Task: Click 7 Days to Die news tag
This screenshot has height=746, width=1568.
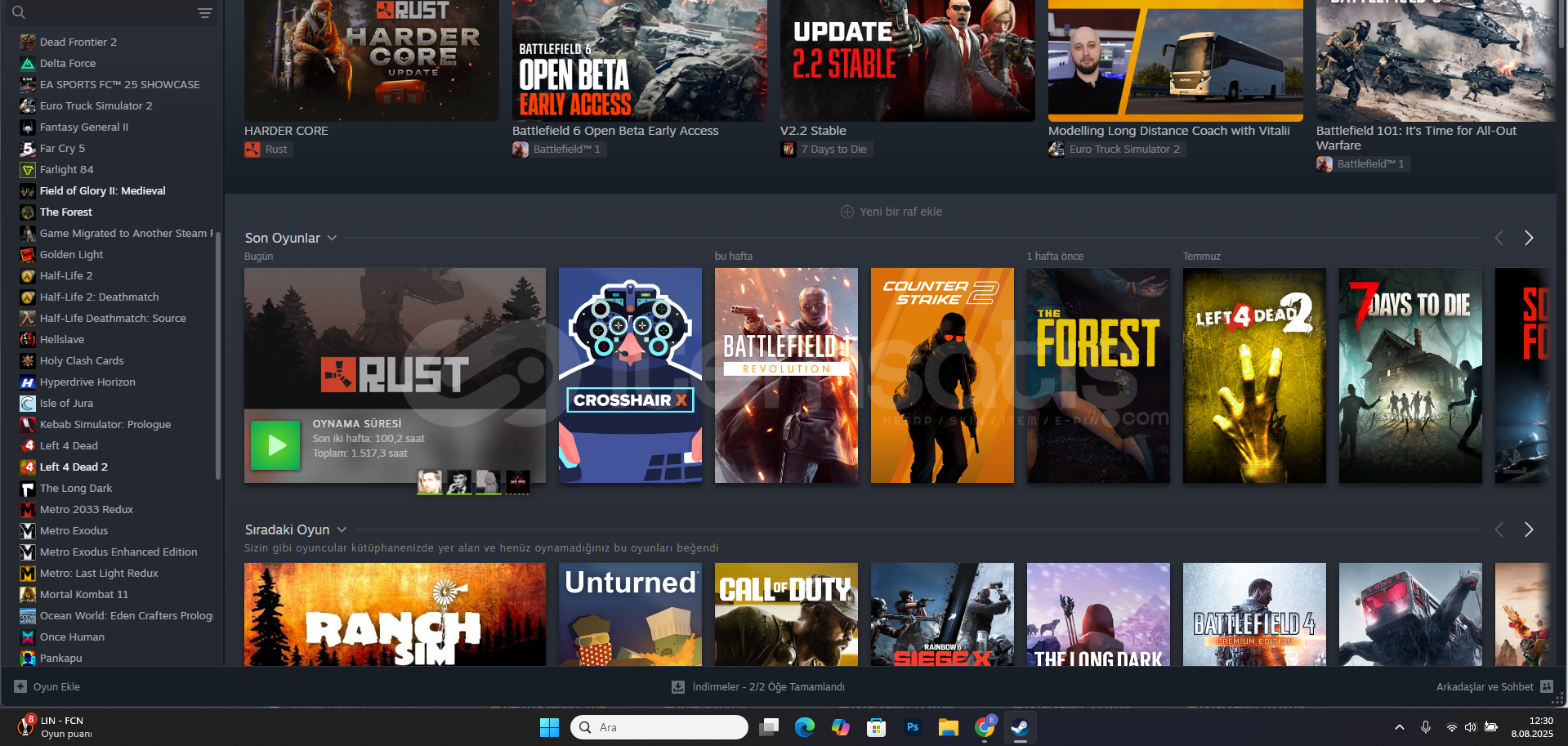Action: pos(826,149)
